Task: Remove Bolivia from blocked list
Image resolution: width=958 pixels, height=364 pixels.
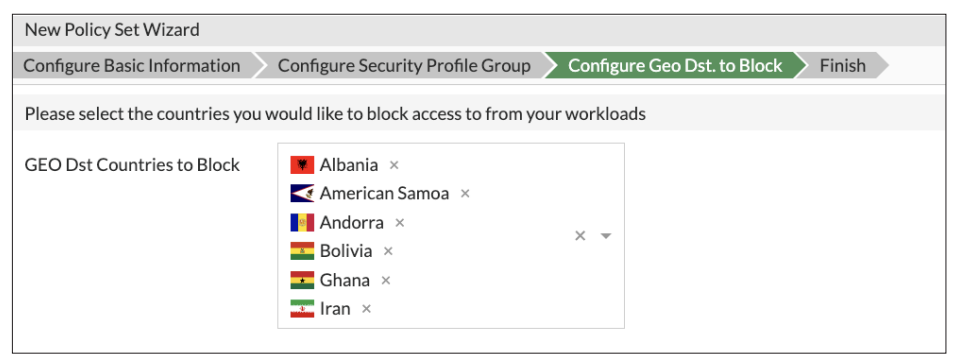Action: [x=388, y=251]
